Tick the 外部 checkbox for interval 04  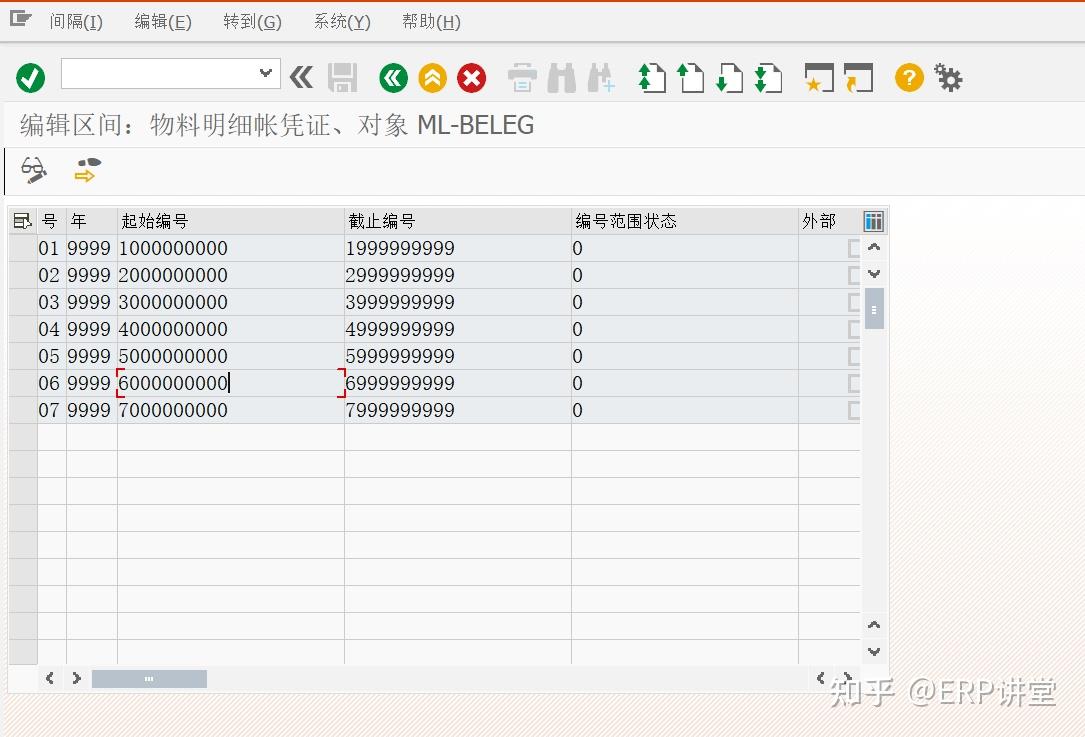click(x=852, y=329)
